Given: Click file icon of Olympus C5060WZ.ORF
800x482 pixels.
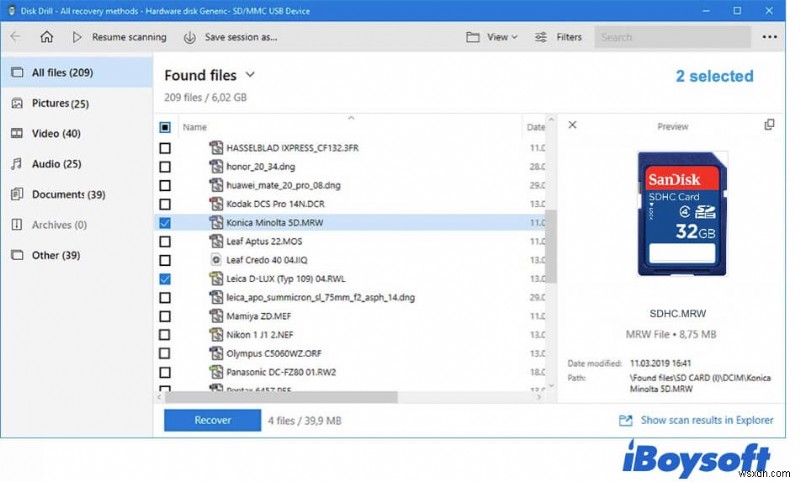Looking at the screenshot, I should tap(216, 353).
